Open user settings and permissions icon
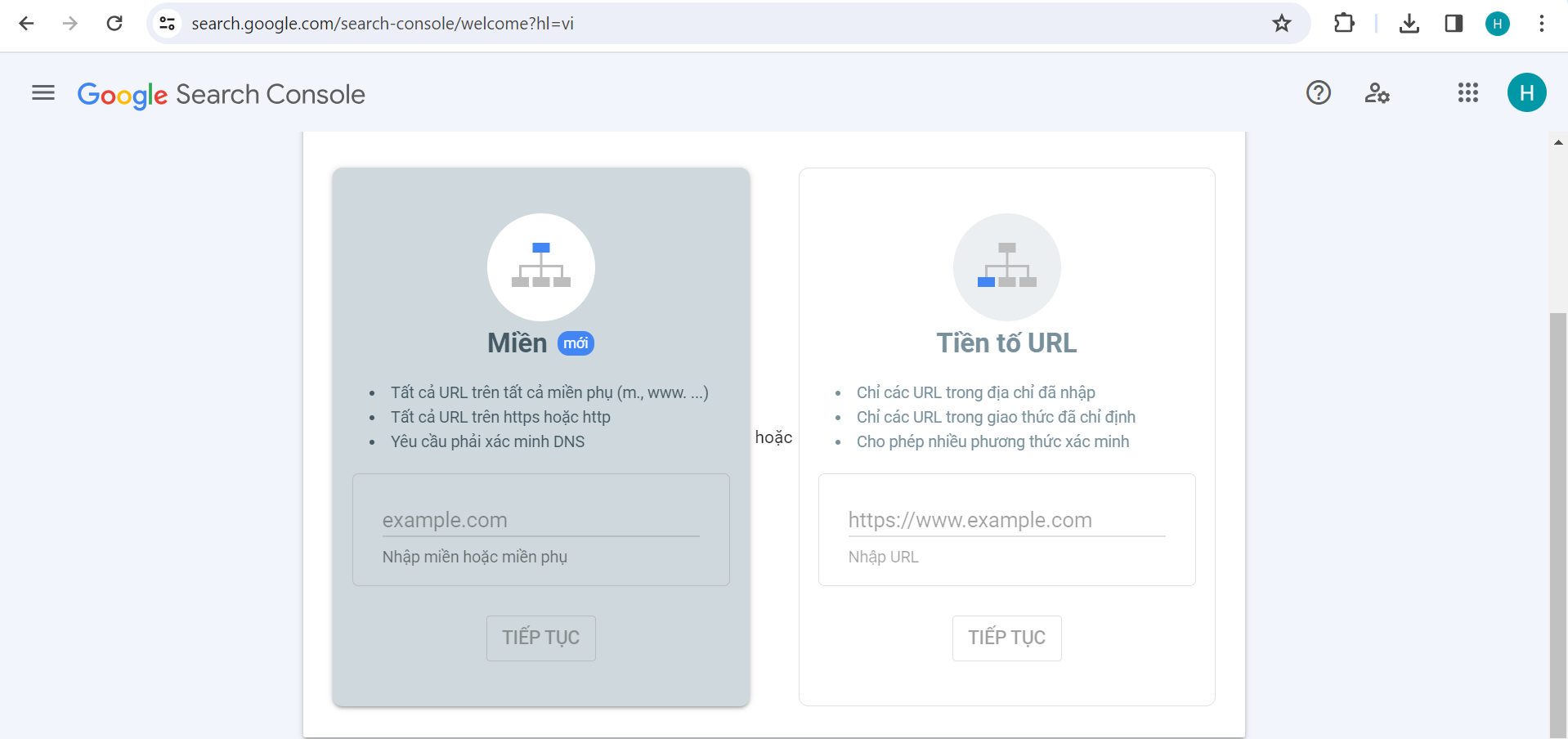 coord(1377,93)
